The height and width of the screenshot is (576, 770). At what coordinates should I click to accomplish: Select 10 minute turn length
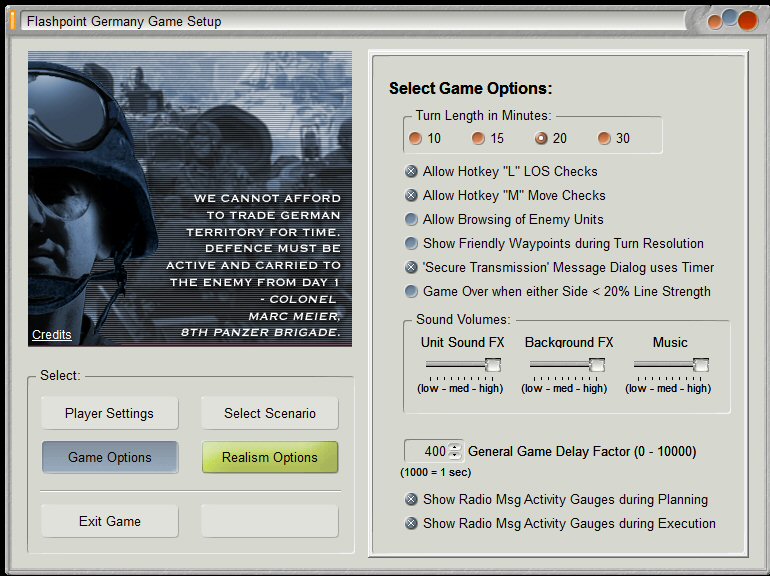pyautogui.click(x=415, y=138)
